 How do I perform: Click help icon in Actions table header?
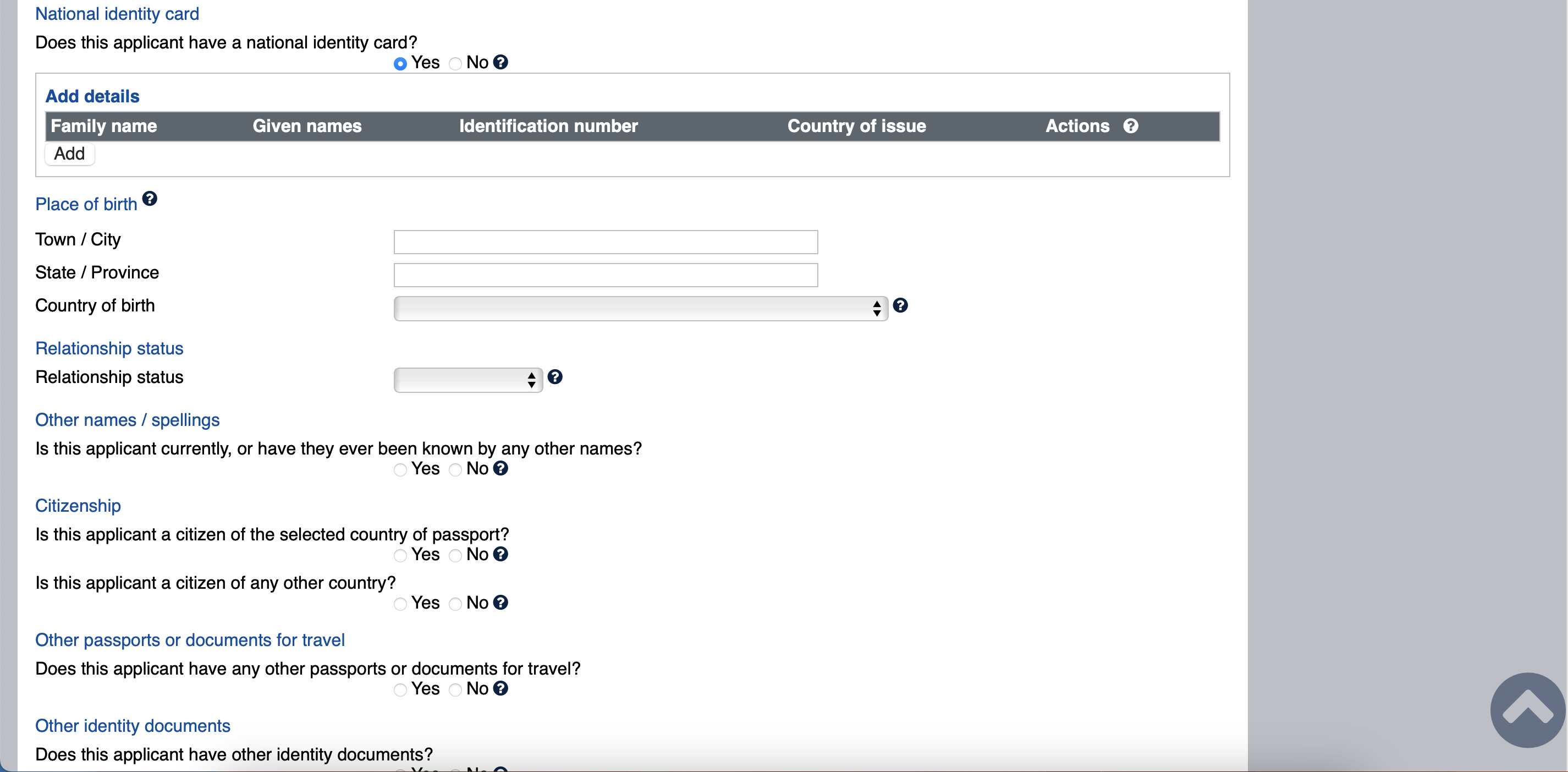click(1130, 126)
